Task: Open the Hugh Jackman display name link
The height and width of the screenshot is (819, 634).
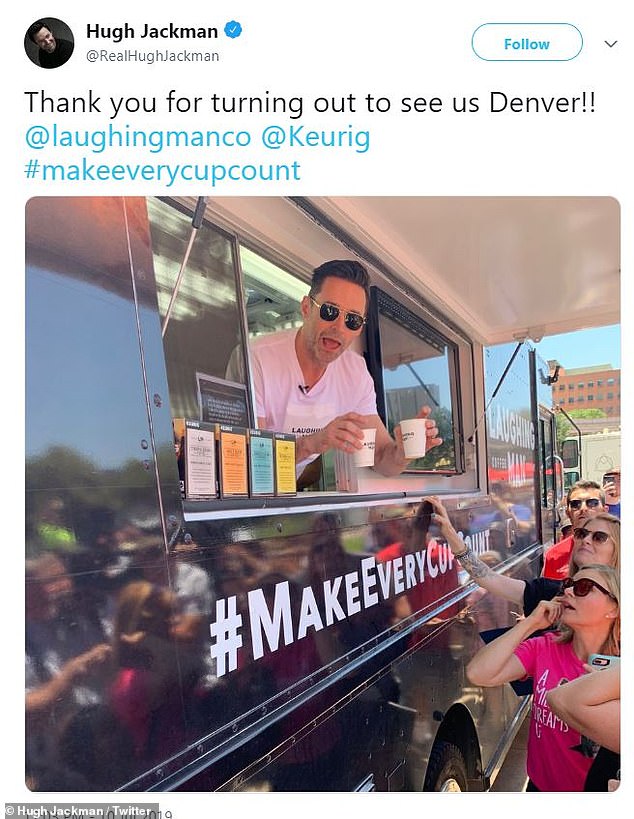Action: pos(152,31)
